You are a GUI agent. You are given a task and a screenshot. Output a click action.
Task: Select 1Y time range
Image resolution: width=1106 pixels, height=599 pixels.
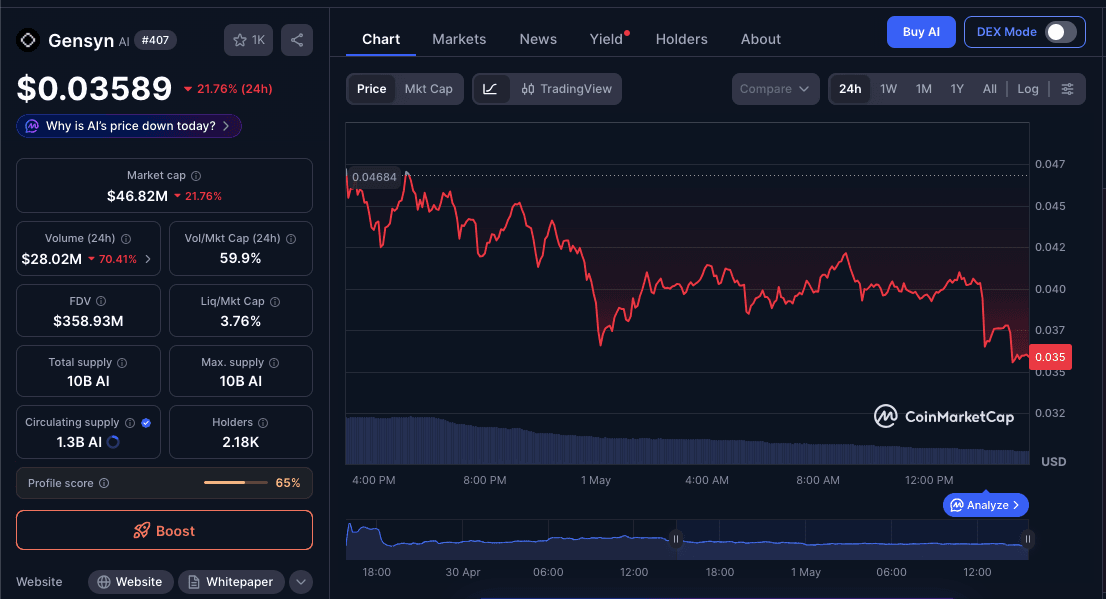click(957, 89)
